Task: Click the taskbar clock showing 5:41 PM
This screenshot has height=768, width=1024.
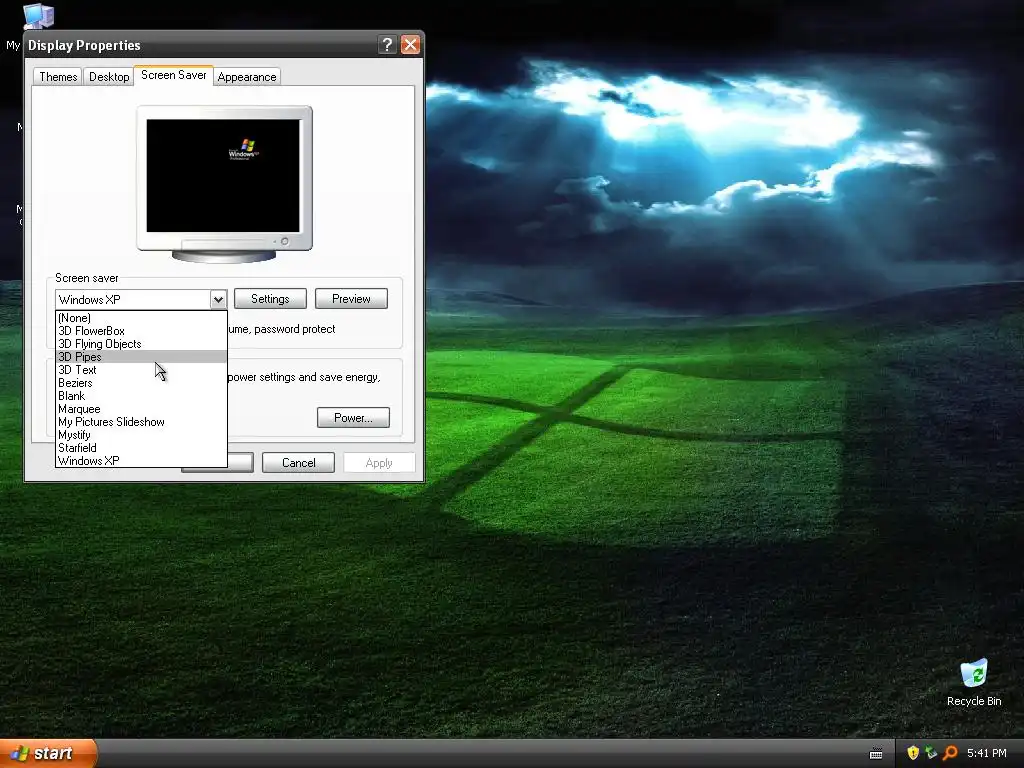Action: [986, 753]
